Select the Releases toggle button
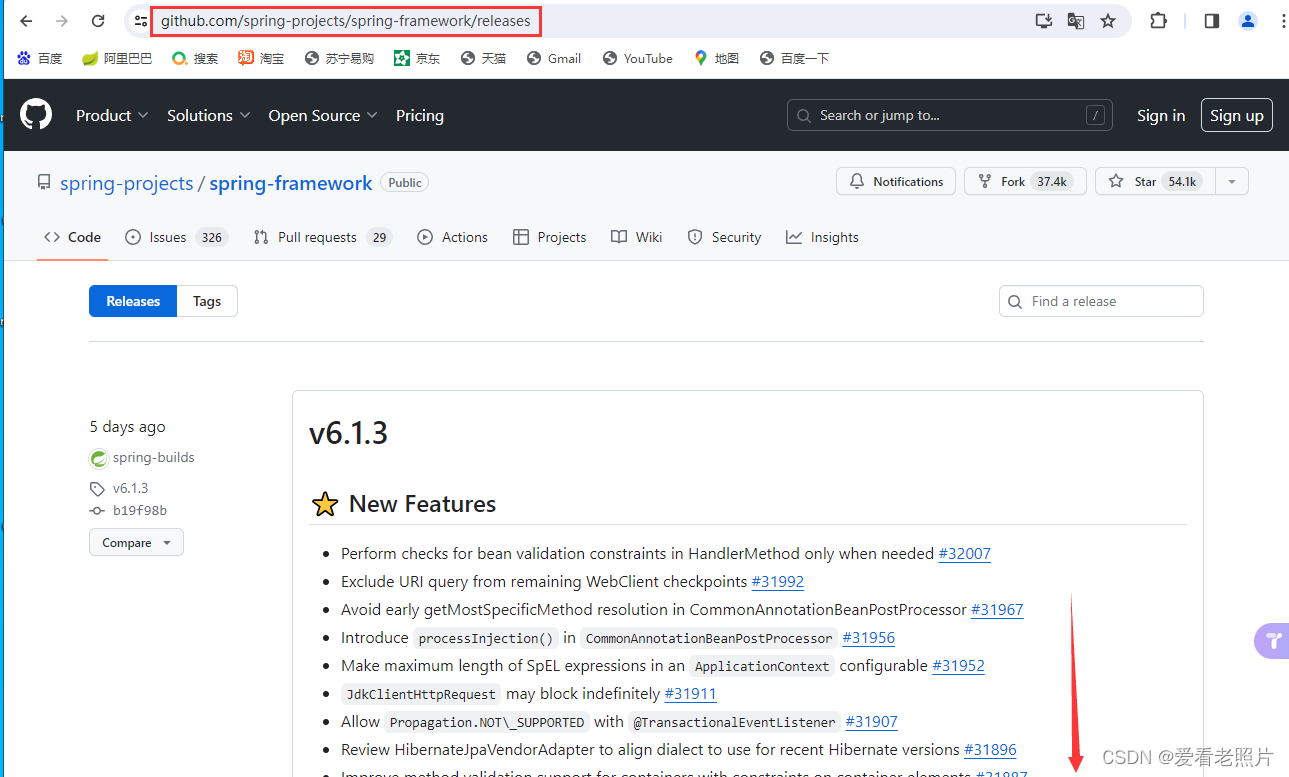This screenshot has height=777, width=1289. (133, 301)
